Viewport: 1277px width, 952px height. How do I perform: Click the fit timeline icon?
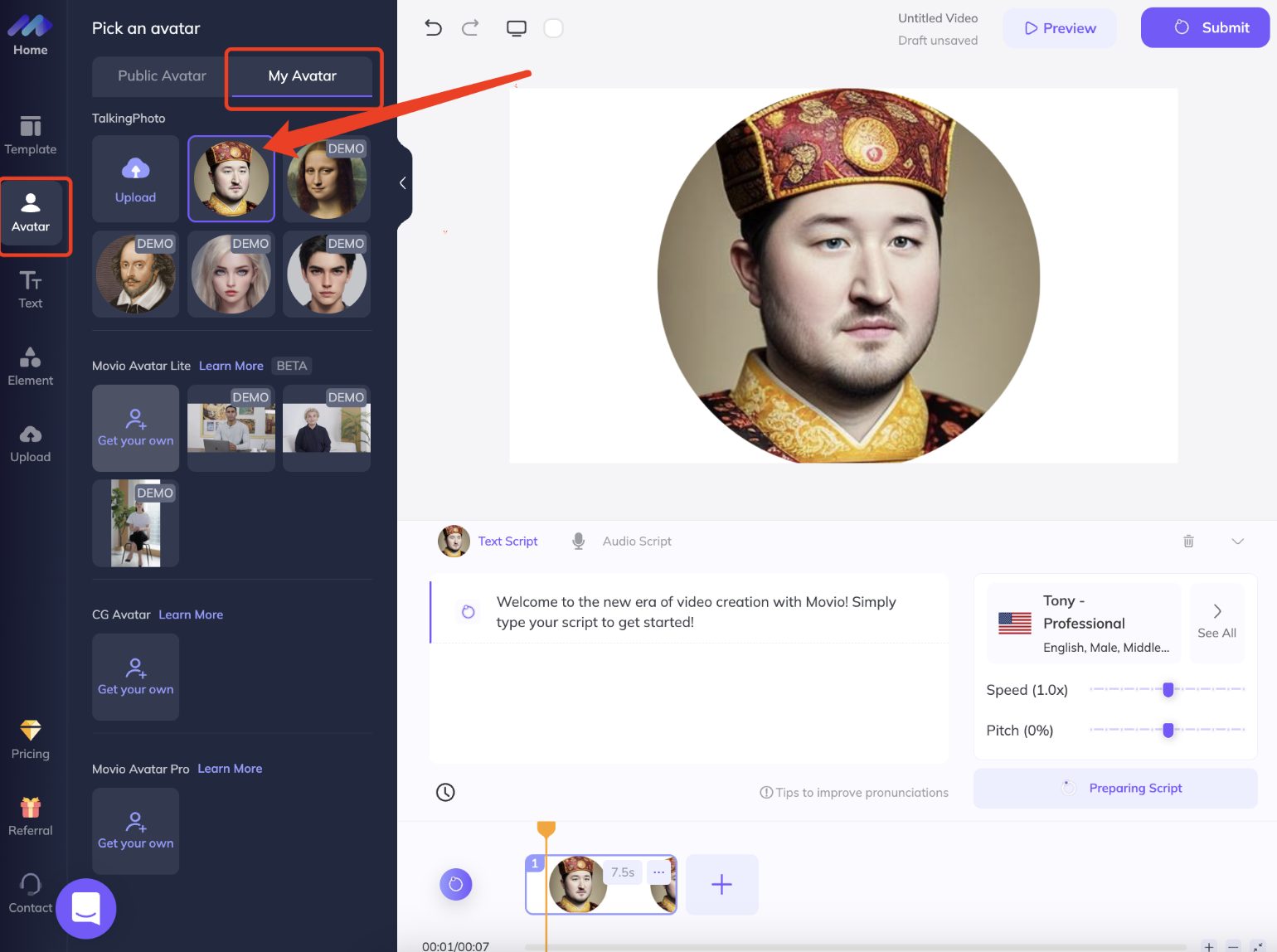[x=1257, y=946]
